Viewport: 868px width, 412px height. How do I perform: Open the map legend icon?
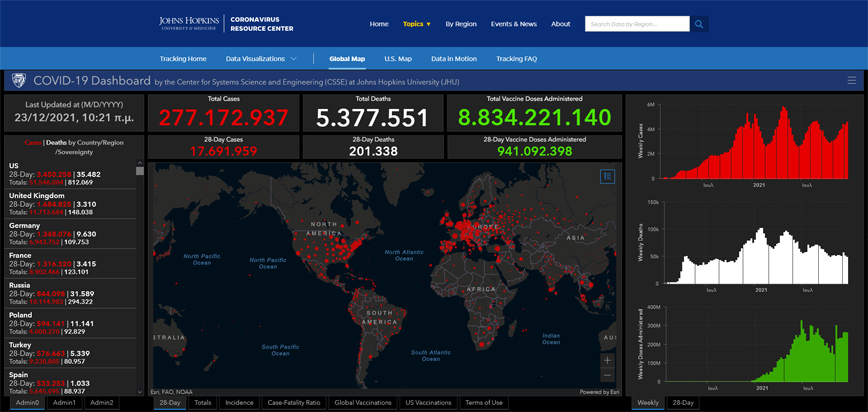click(x=607, y=176)
